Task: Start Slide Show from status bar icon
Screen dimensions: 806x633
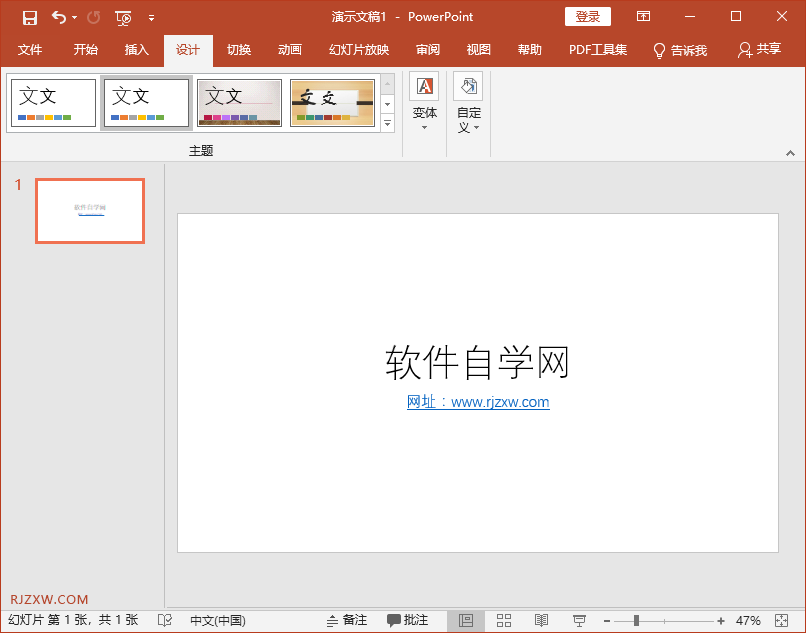Action: 578,620
